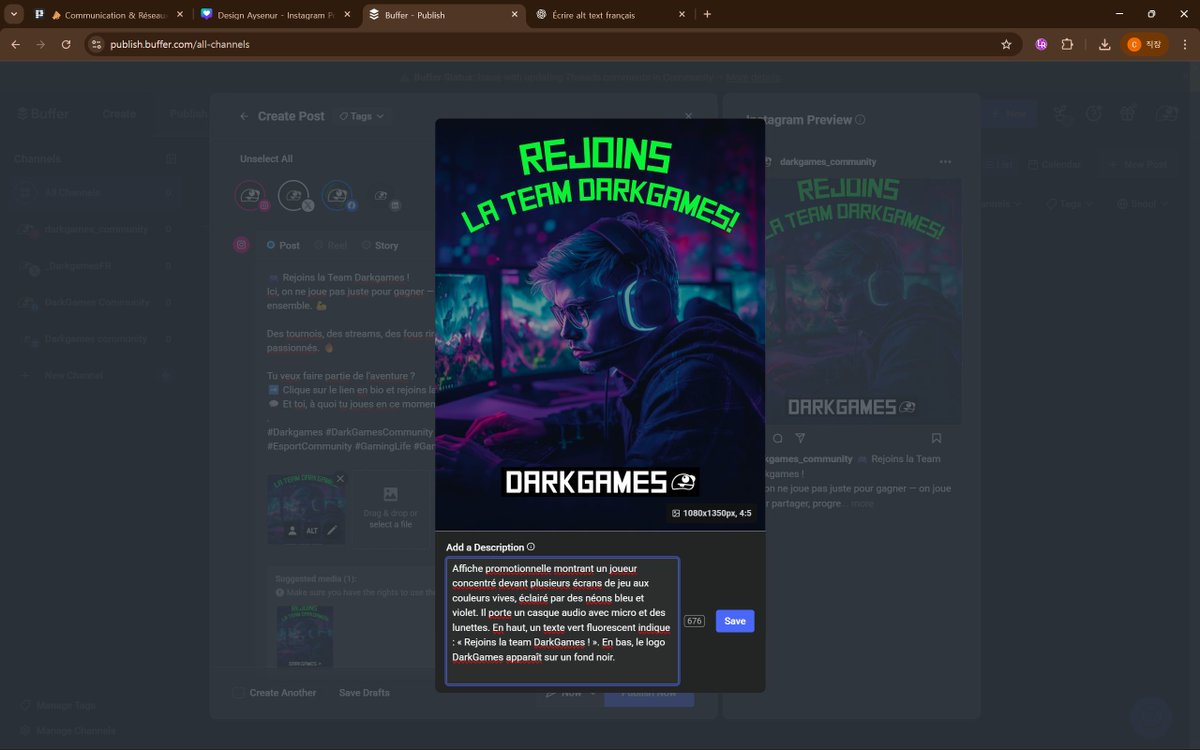
Task: Click the gift icon in header
Action: [1128, 114]
